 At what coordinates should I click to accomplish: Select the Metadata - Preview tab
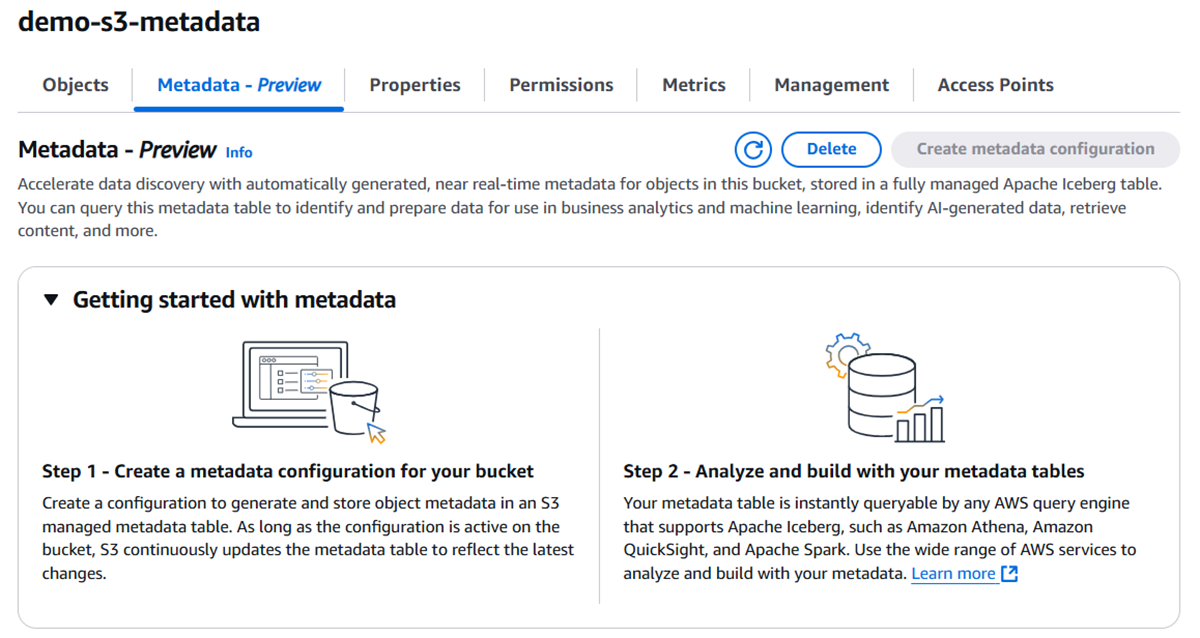[239, 85]
